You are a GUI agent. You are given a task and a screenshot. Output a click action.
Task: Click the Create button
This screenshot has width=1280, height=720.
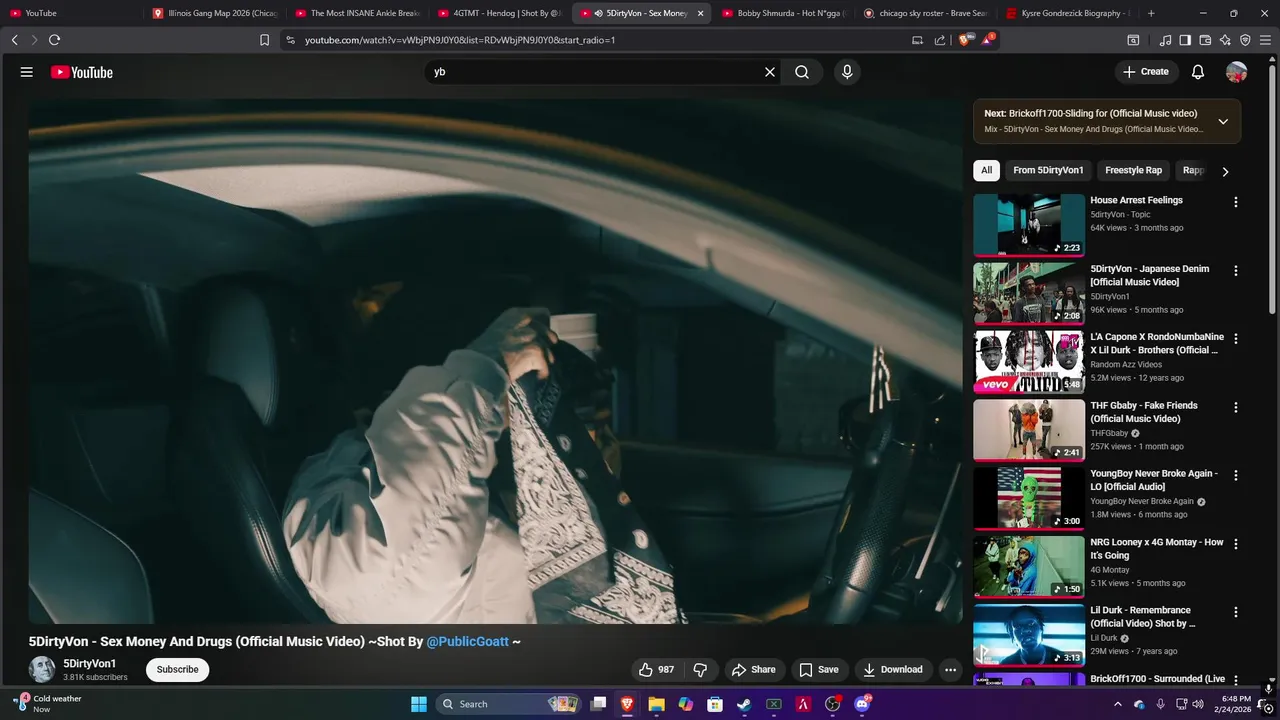[x=1146, y=72]
